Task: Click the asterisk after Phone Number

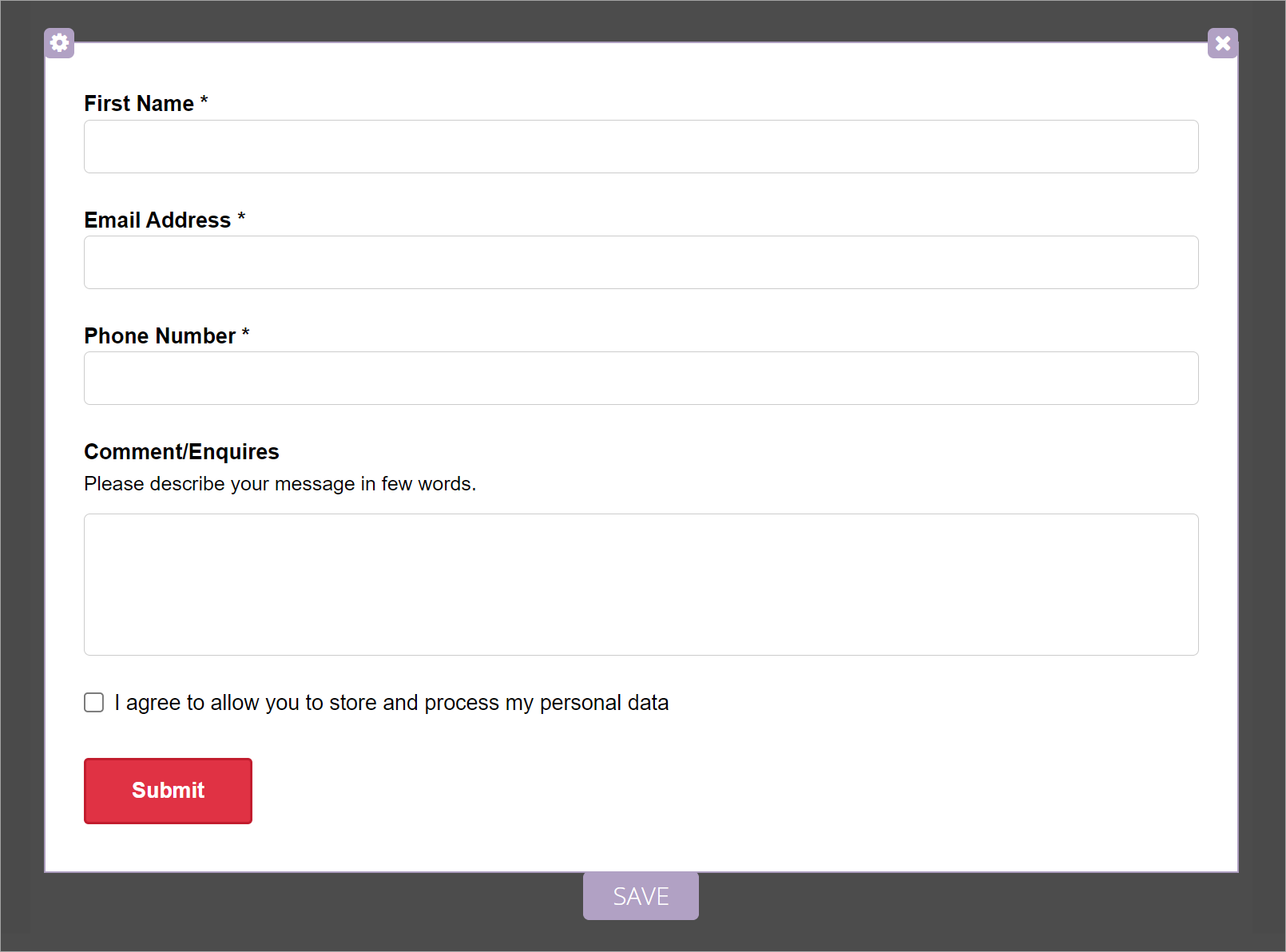Action: pyautogui.click(x=246, y=333)
